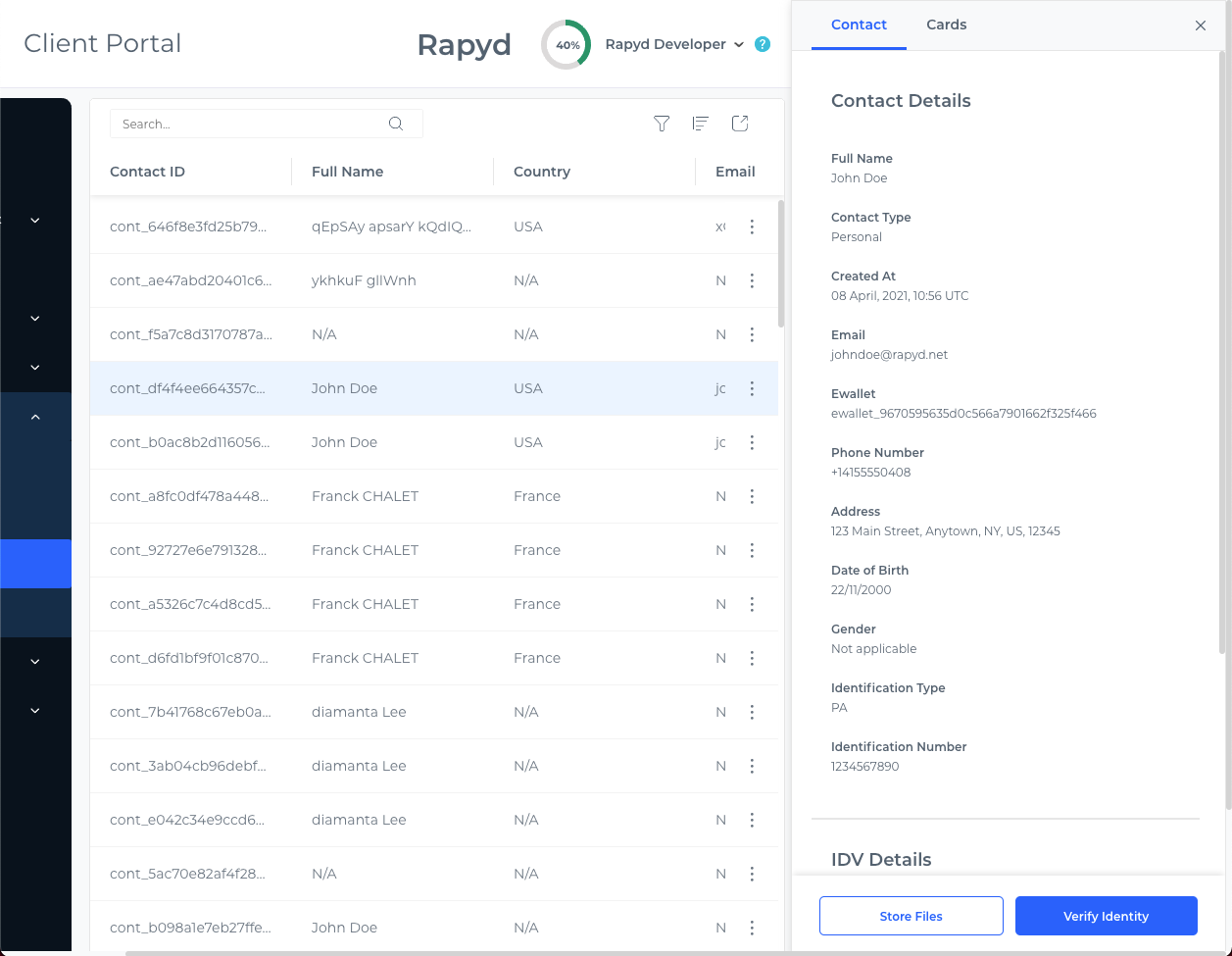This screenshot has height=956, width=1232.
Task: Open the column sort settings icon
Action: tap(700, 124)
